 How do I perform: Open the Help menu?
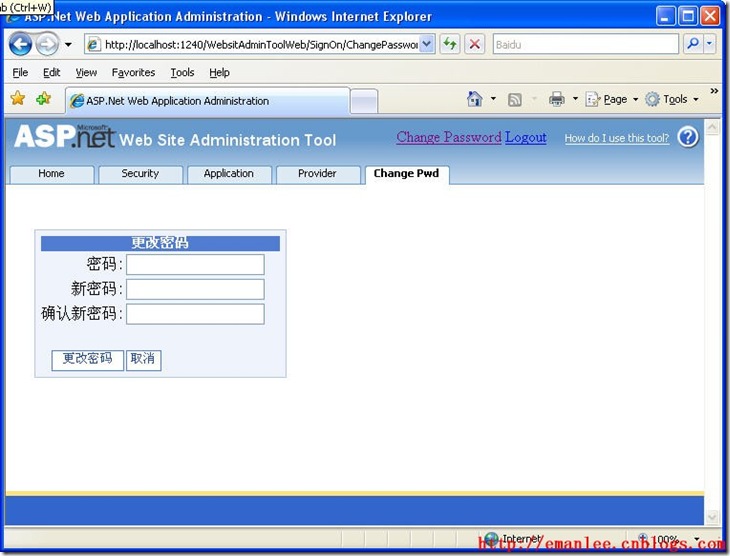pos(219,73)
